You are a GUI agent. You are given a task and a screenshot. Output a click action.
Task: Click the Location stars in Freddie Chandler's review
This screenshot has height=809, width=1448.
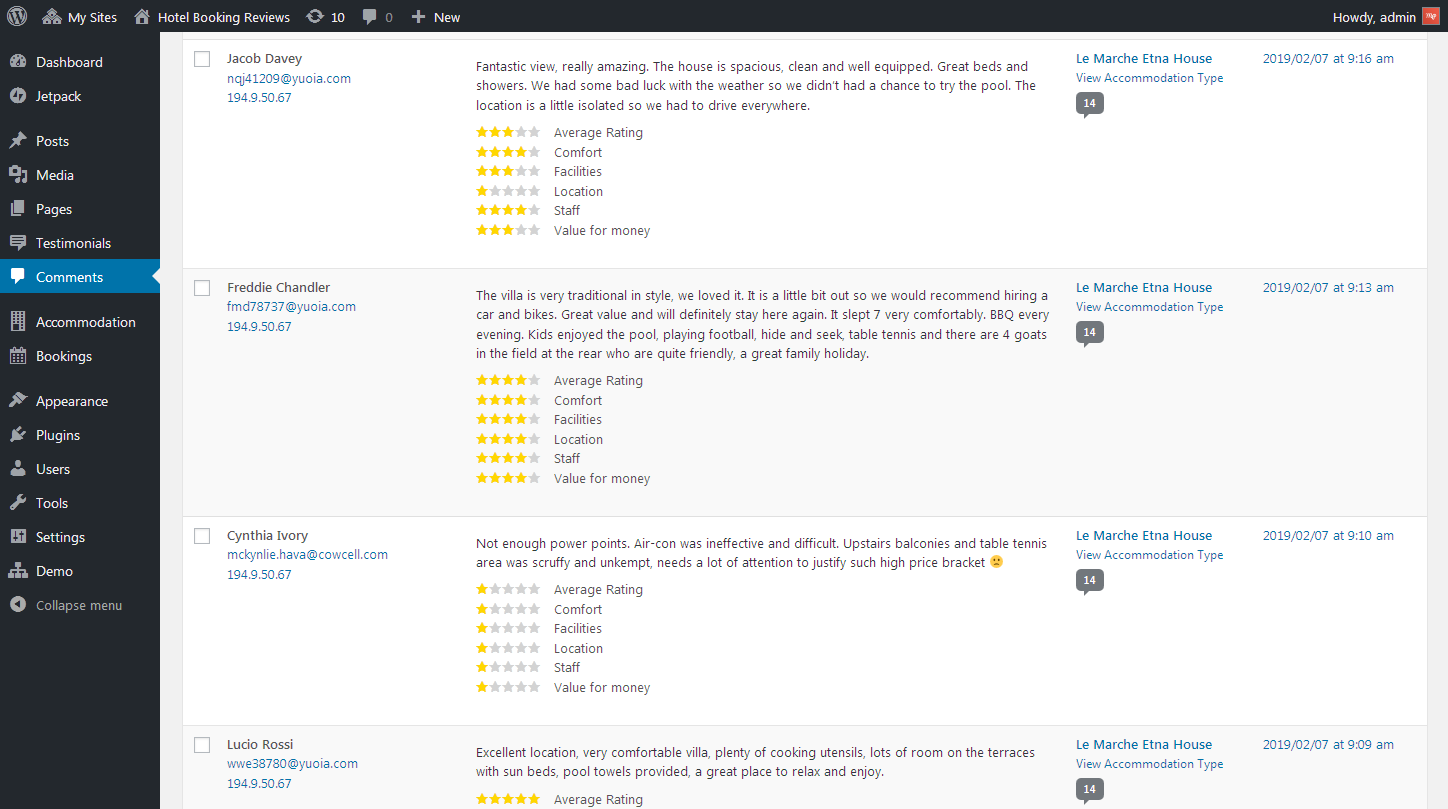[x=508, y=439]
